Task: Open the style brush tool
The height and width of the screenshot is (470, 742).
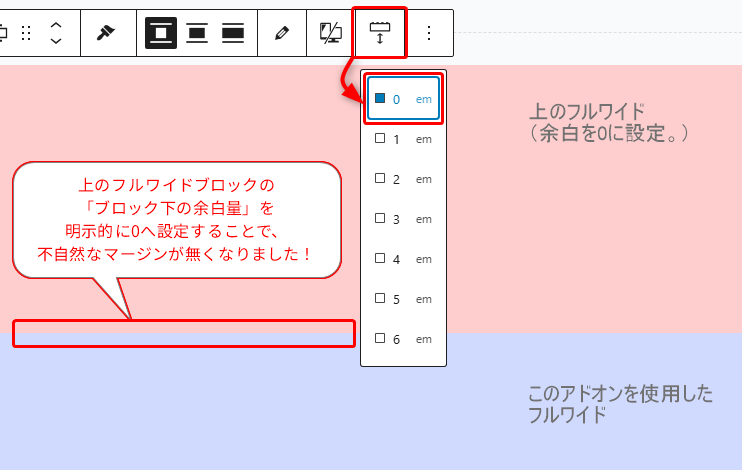Action: point(105,33)
